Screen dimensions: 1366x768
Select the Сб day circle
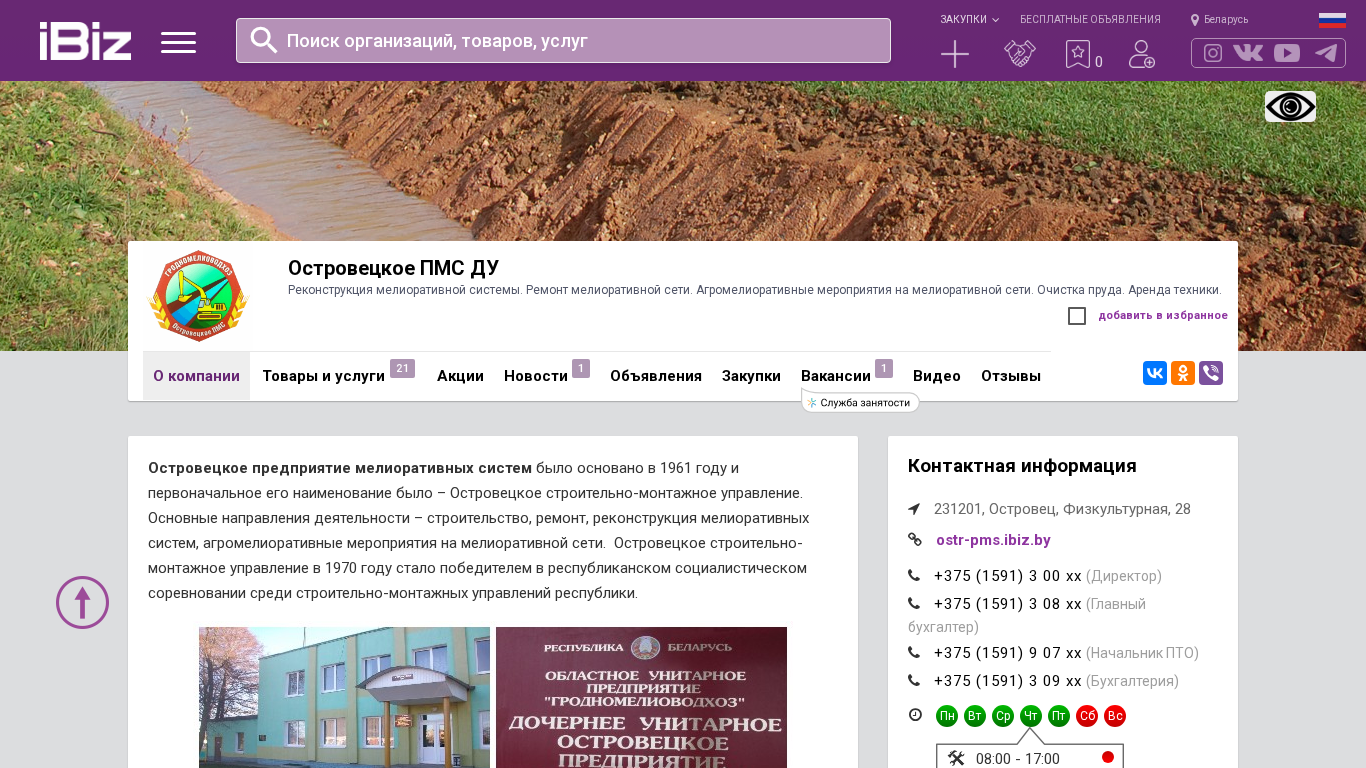click(x=1087, y=716)
